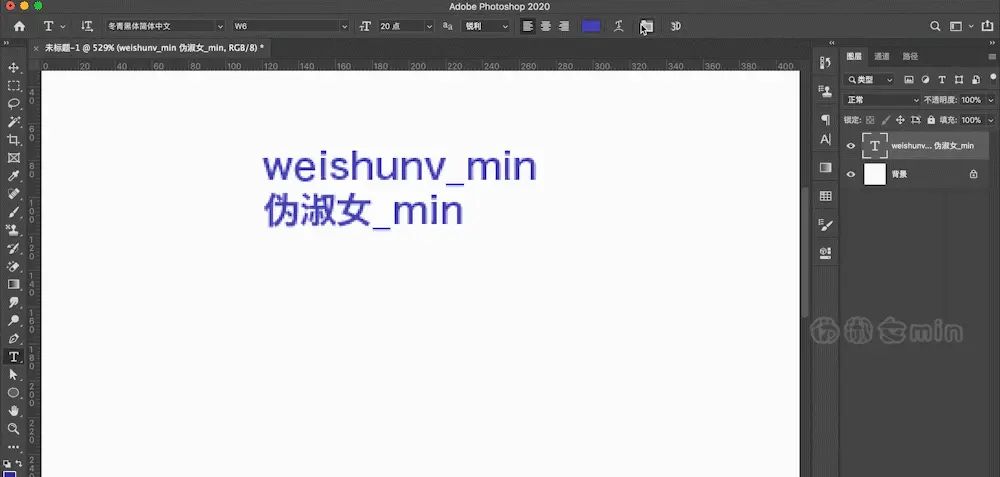Open the Paragraph panel icon
Image resolution: width=1000 pixels, height=477 pixels.
tap(825, 120)
